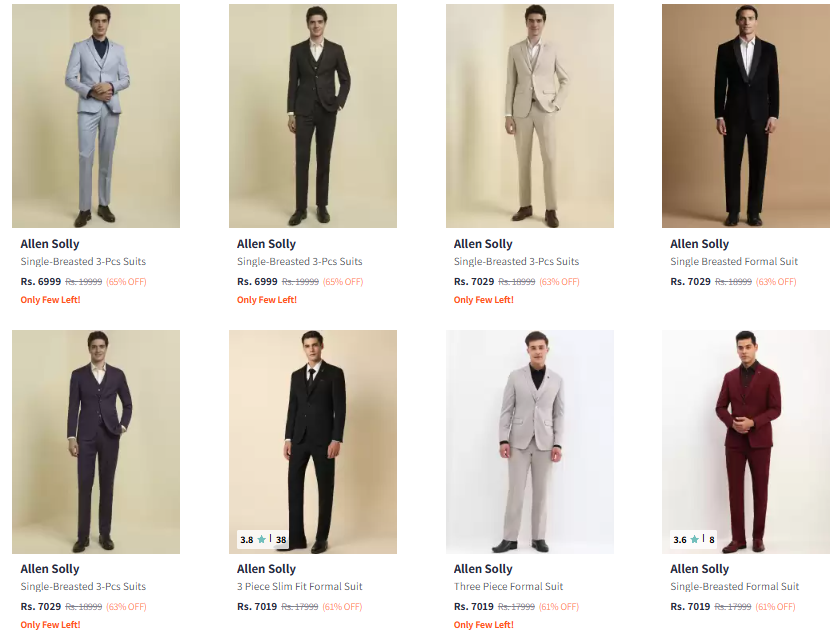Open the navy purple suit thumbnail
This screenshot has height=636, width=836.
coord(96,442)
